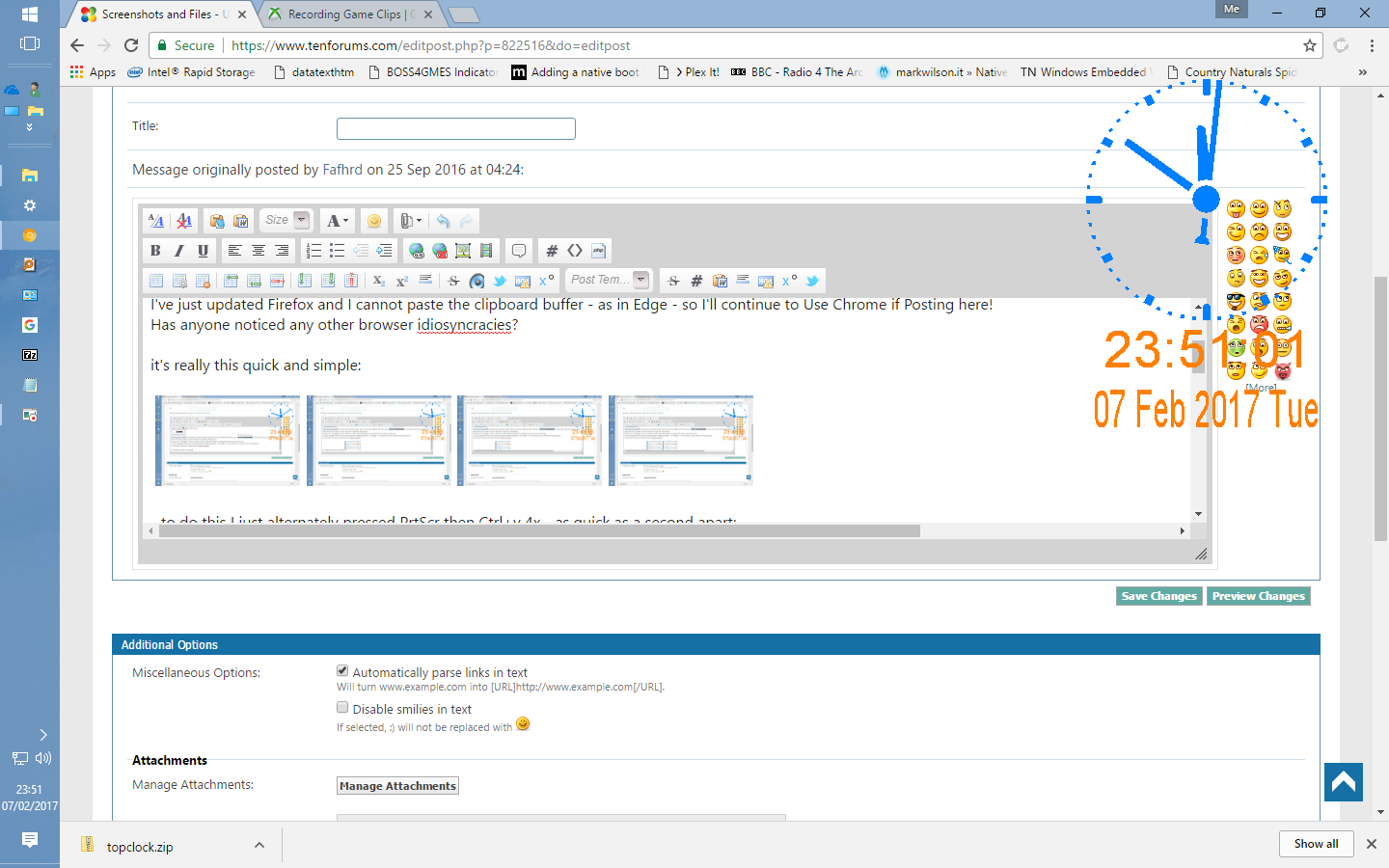Open the Apps bookmark
The height and width of the screenshot is (868, 1389).
pyautogui.click(x=93, y=72)
